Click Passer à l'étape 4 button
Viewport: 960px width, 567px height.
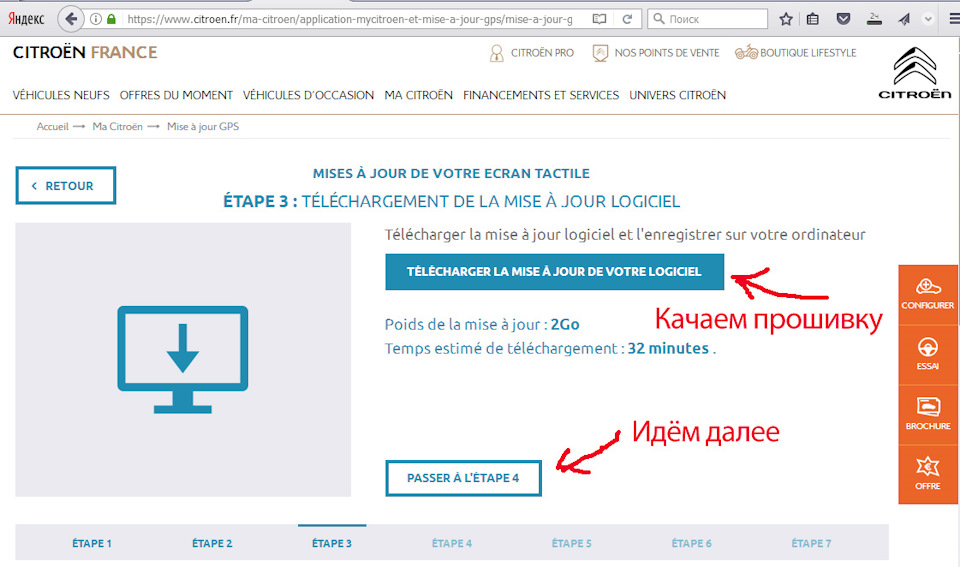pyautogui.click(x=463, y=478)
